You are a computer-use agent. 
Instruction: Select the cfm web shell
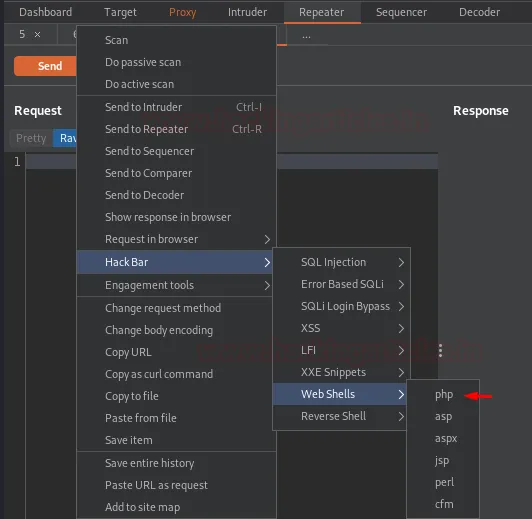pos(443,504)
